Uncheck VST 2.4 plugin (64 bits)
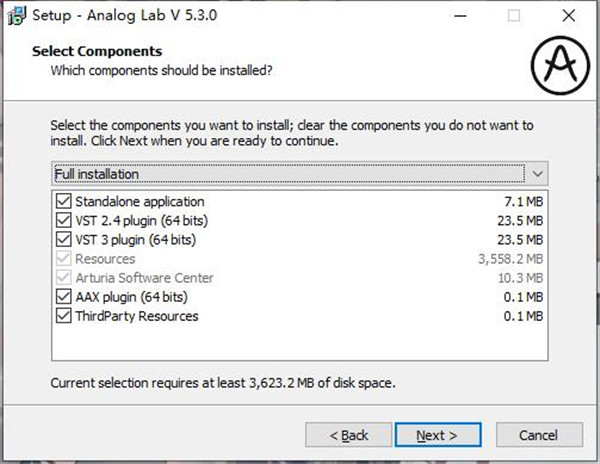Screen dimensions: 600x464 tap(64, 220)
